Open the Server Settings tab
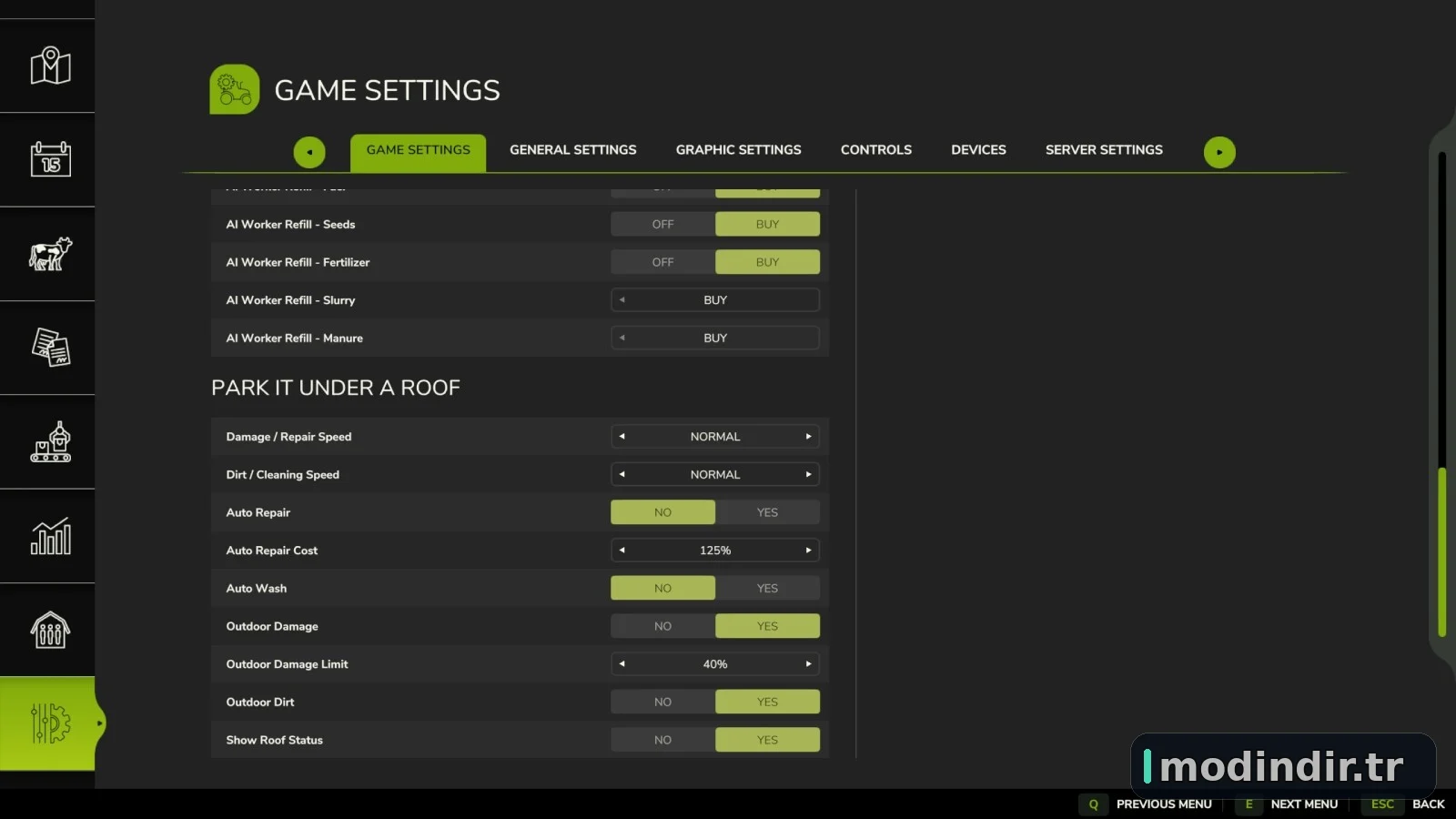The width and height of the screenshot is (1456, 819). pyautogui.click(x=1104, y=150)
